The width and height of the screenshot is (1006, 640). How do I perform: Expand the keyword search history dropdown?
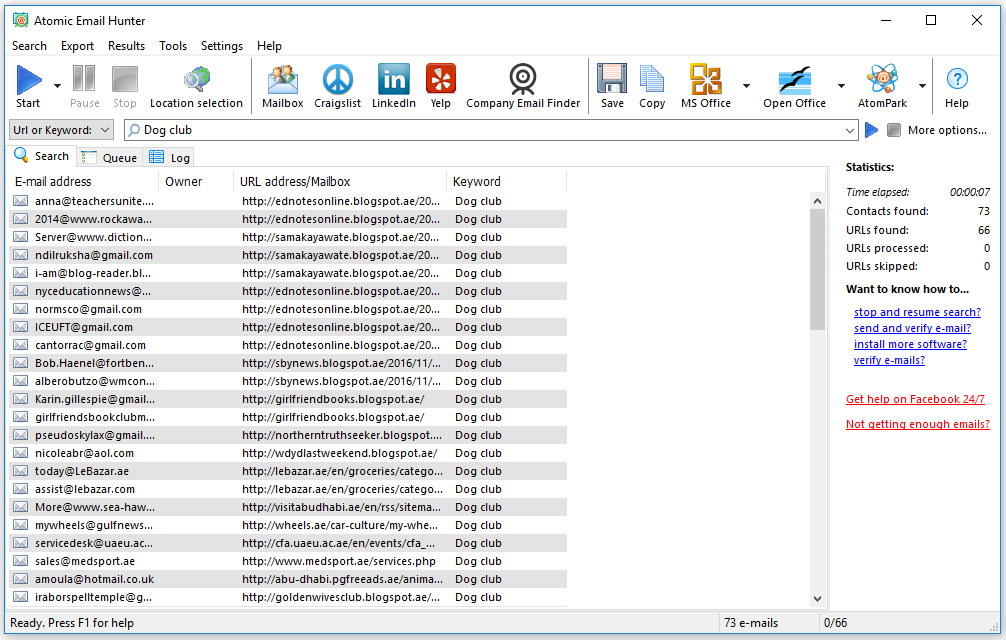(849, 130)
